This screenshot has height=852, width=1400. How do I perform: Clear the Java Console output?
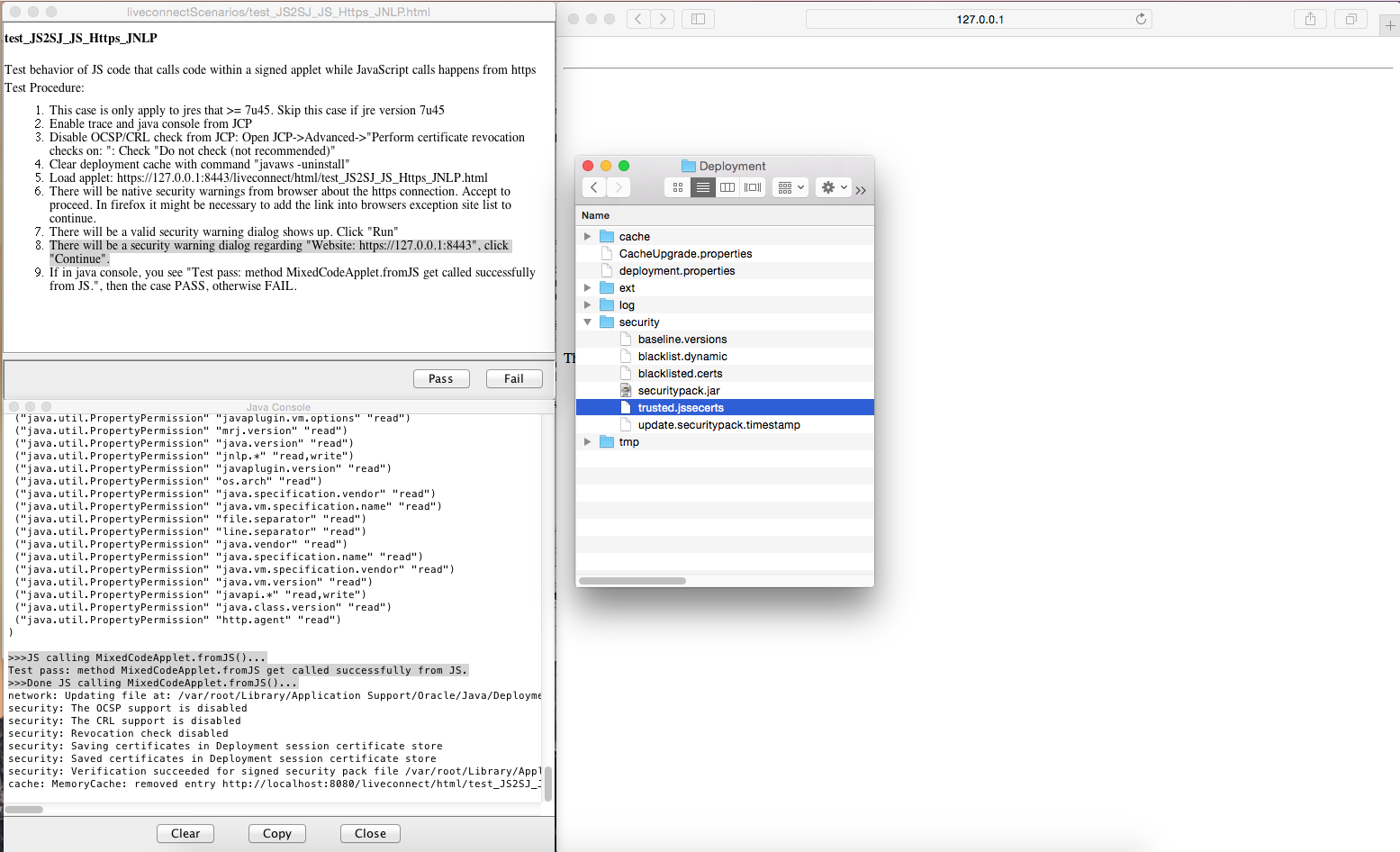185,834
